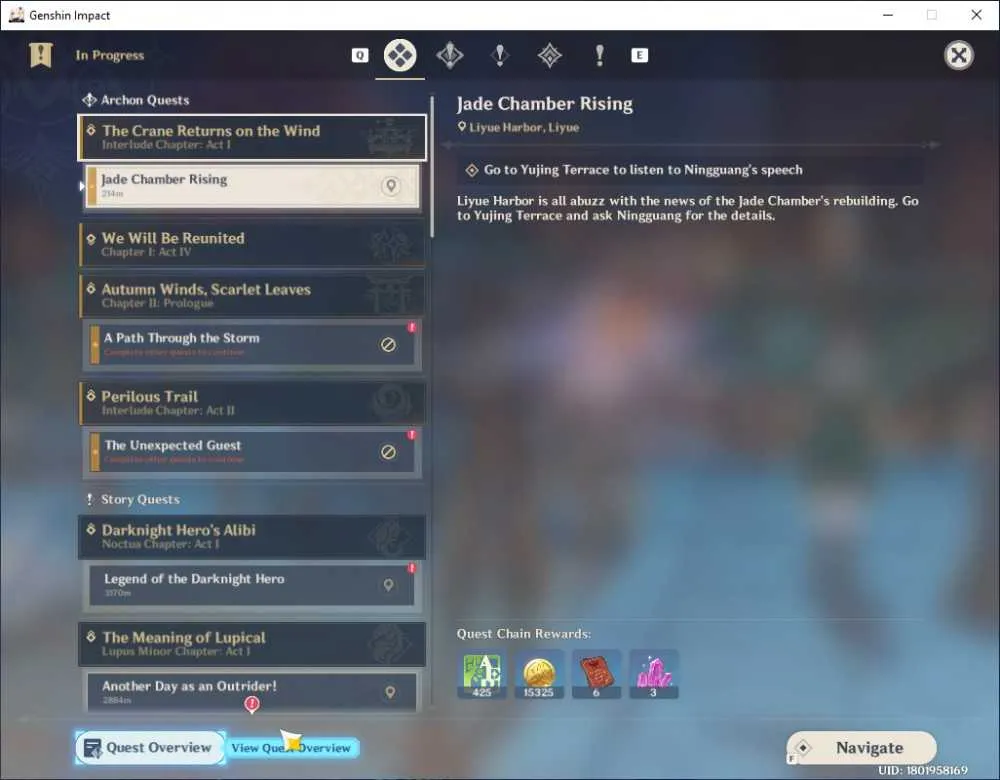This screenshot has height=780, width=1000.
Task: Minimize the Genshin Impact window
Action: tap(888, 15)
